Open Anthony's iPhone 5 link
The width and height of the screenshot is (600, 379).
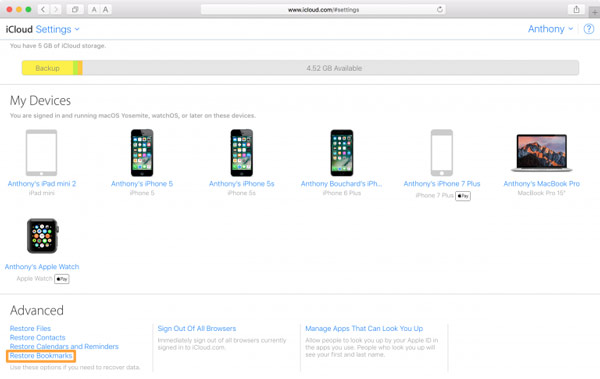[x=142, y=184]
